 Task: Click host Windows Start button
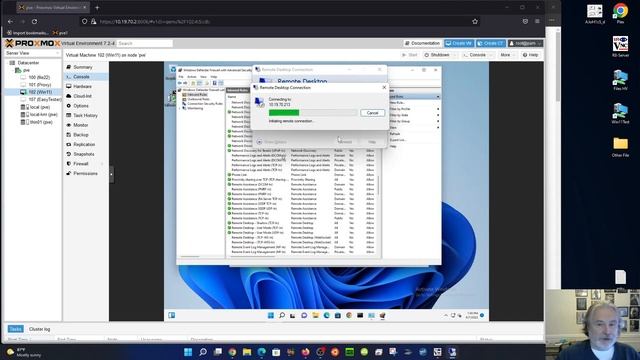tap(188, 352)
